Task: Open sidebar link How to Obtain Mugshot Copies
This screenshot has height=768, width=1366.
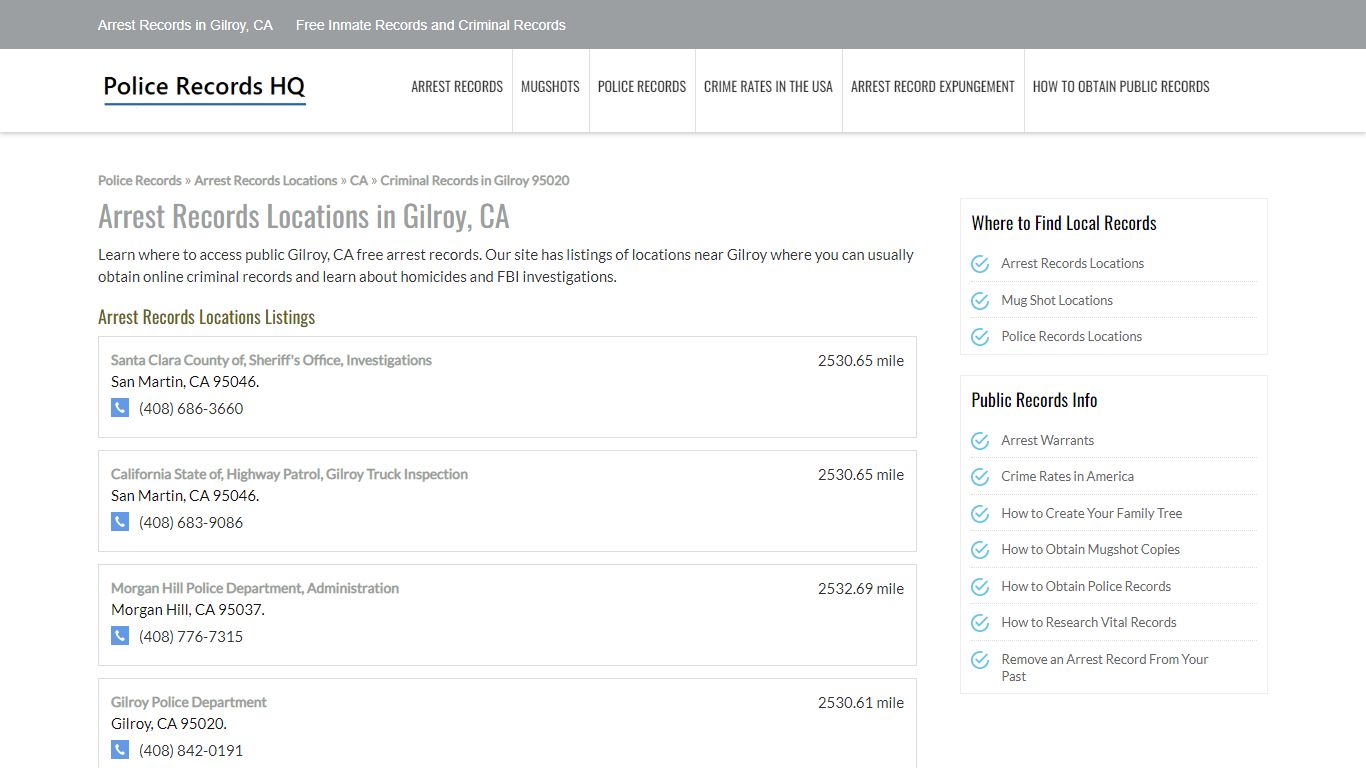Action: 1090,549
